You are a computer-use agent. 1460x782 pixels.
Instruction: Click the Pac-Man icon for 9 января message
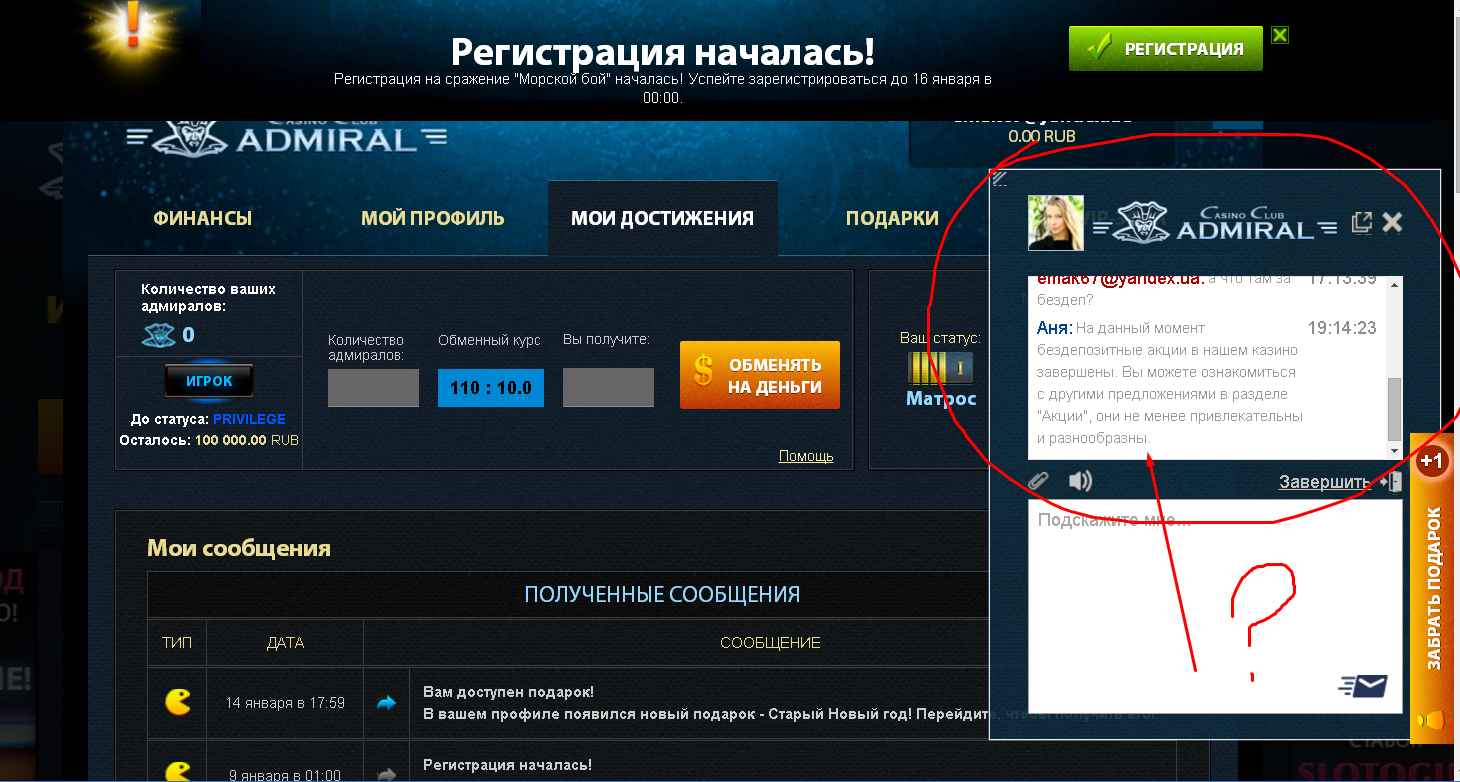178,771
